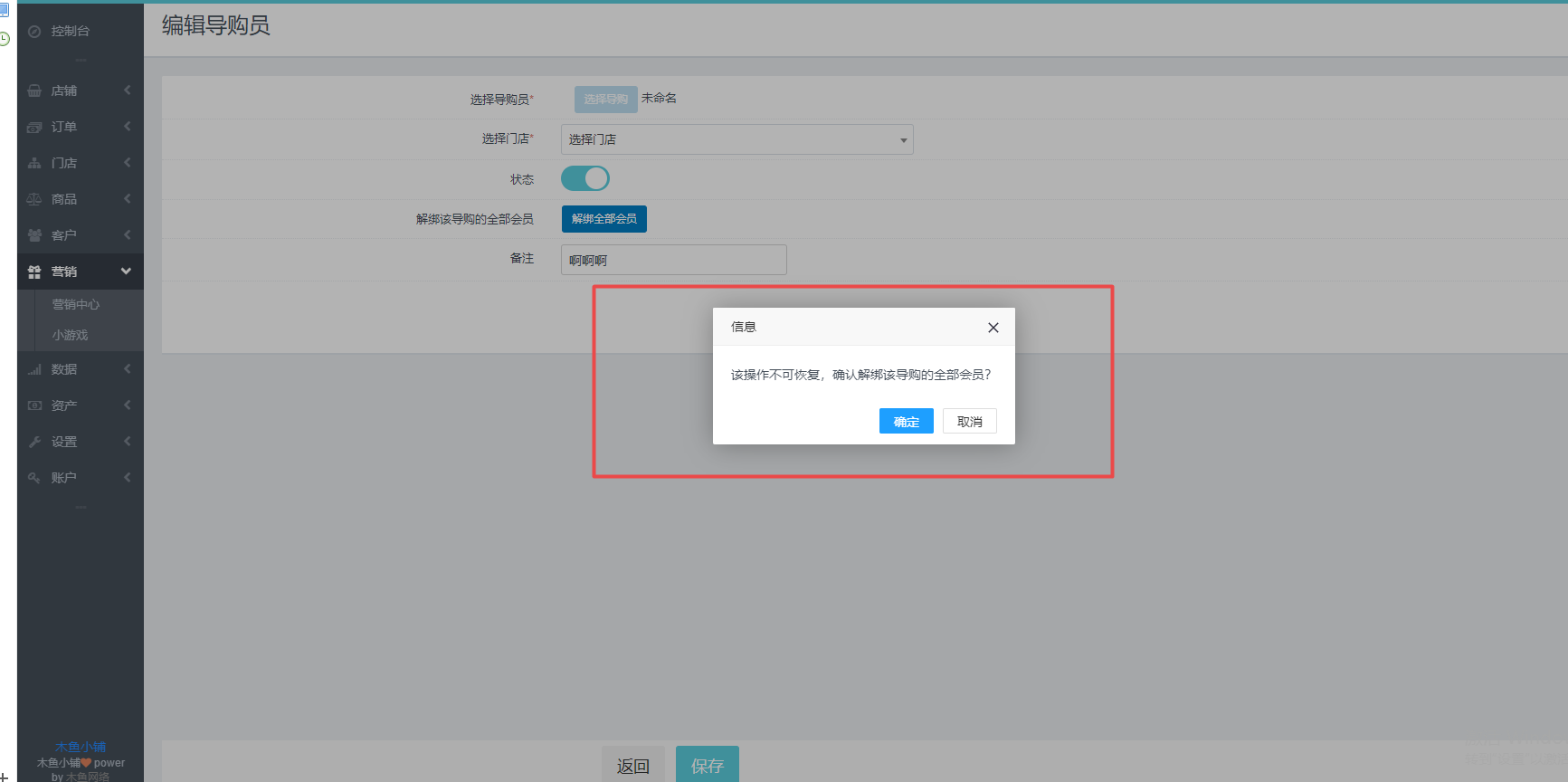Image resolution: width=1568 pixels, height=782 pixels.
Task: Click the 订单 order icon in sidebar
Action: (x=34, y=127)
